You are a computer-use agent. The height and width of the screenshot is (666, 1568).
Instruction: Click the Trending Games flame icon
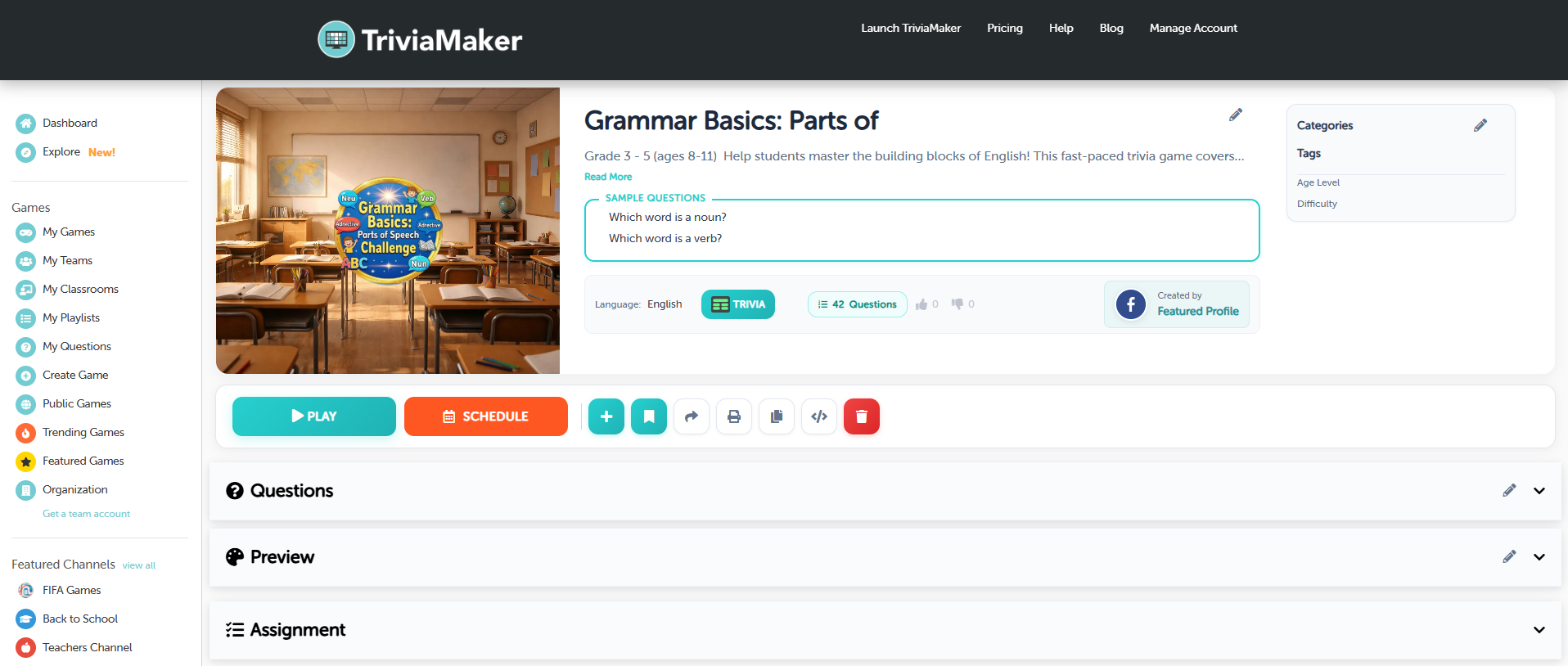[x=26, y=433]
